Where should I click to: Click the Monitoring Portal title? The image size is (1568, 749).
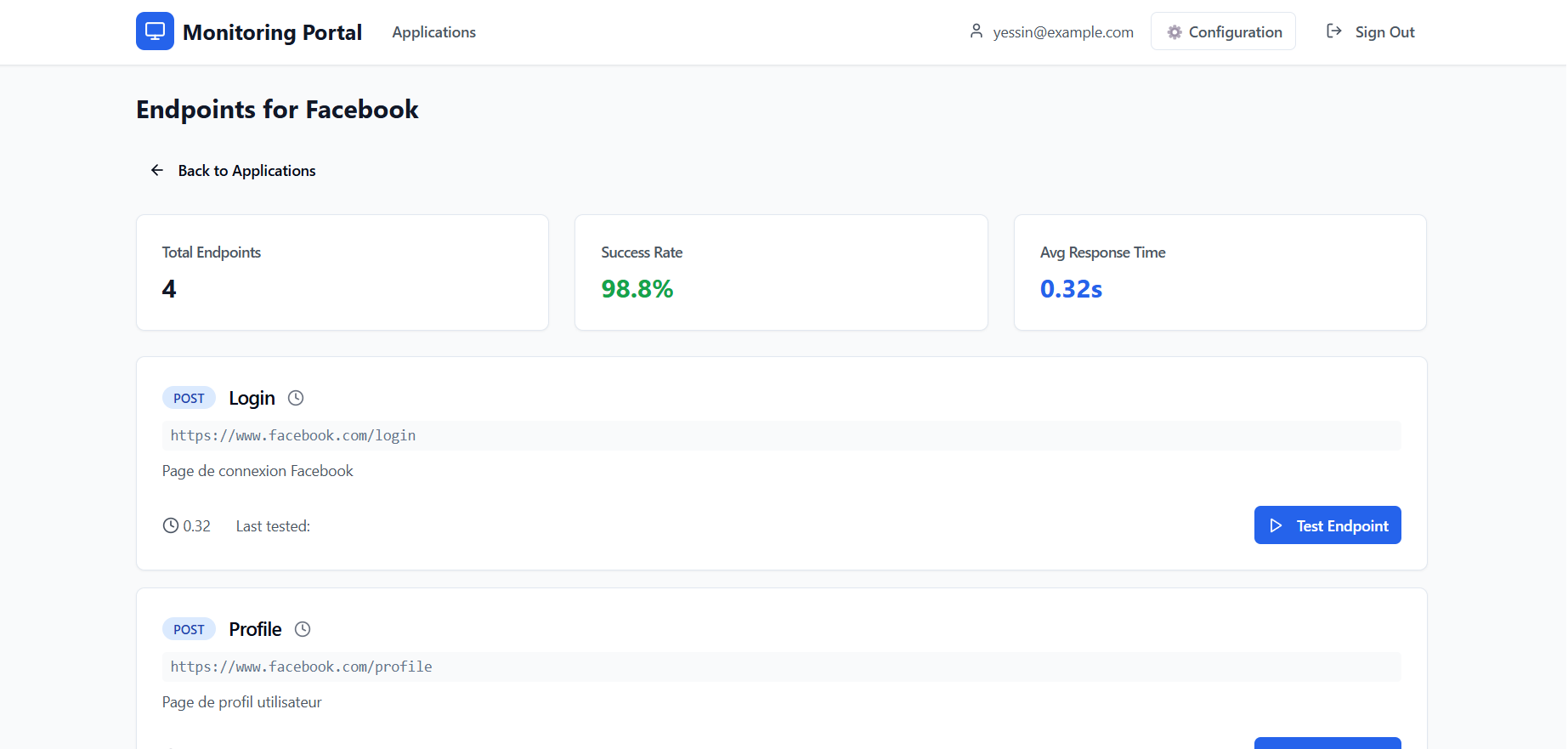point(272,32)
